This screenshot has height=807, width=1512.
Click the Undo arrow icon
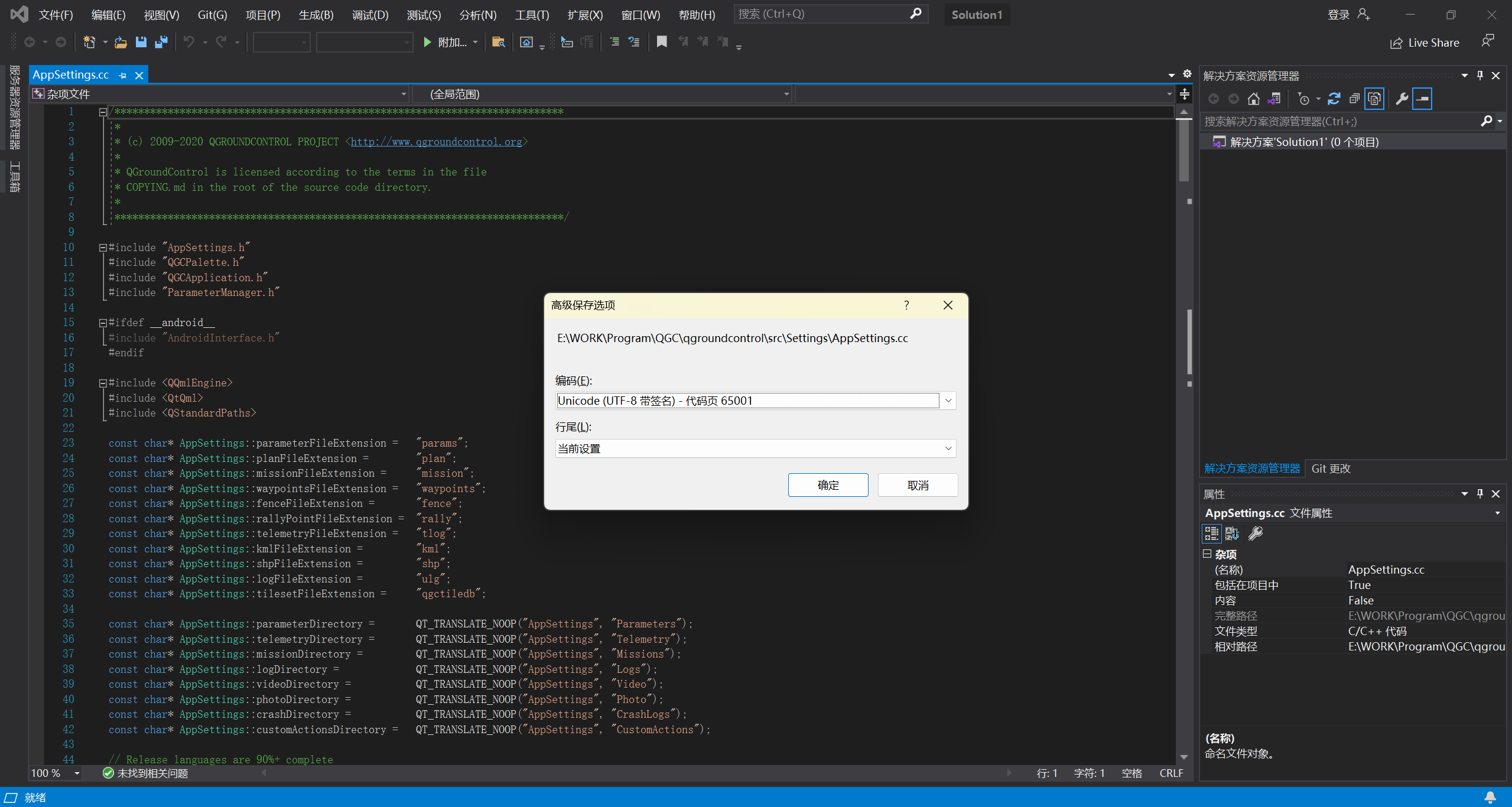(189, 42)
